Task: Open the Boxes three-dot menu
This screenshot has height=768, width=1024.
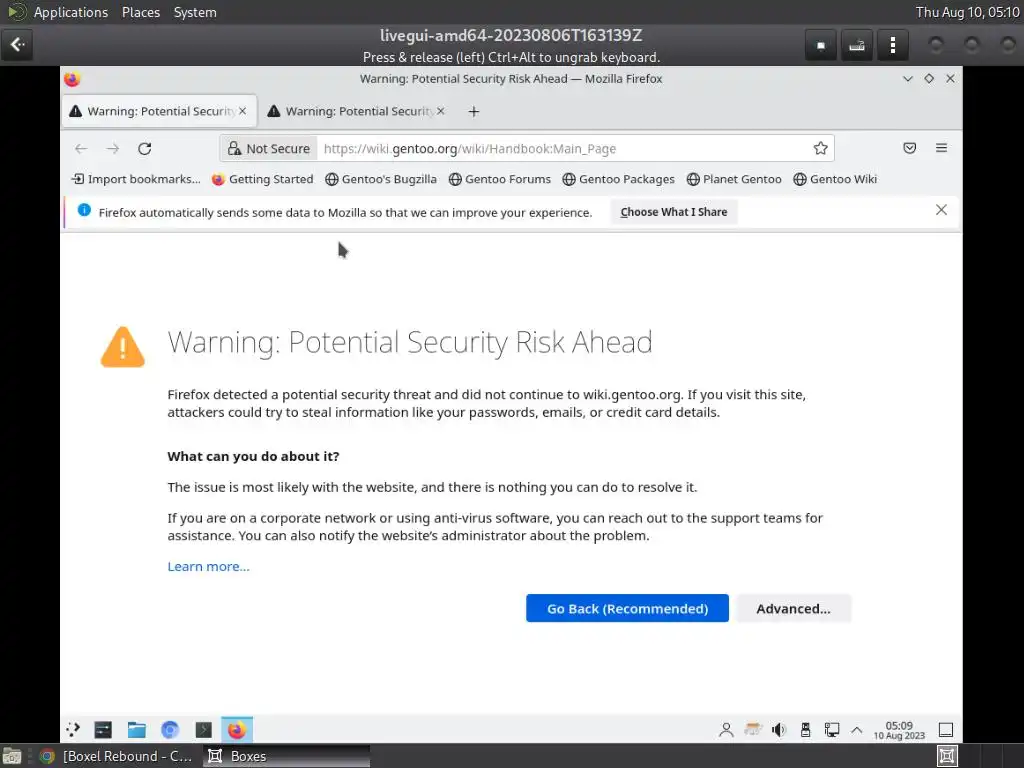Action: pyautogui.click(x=892, y=45)
